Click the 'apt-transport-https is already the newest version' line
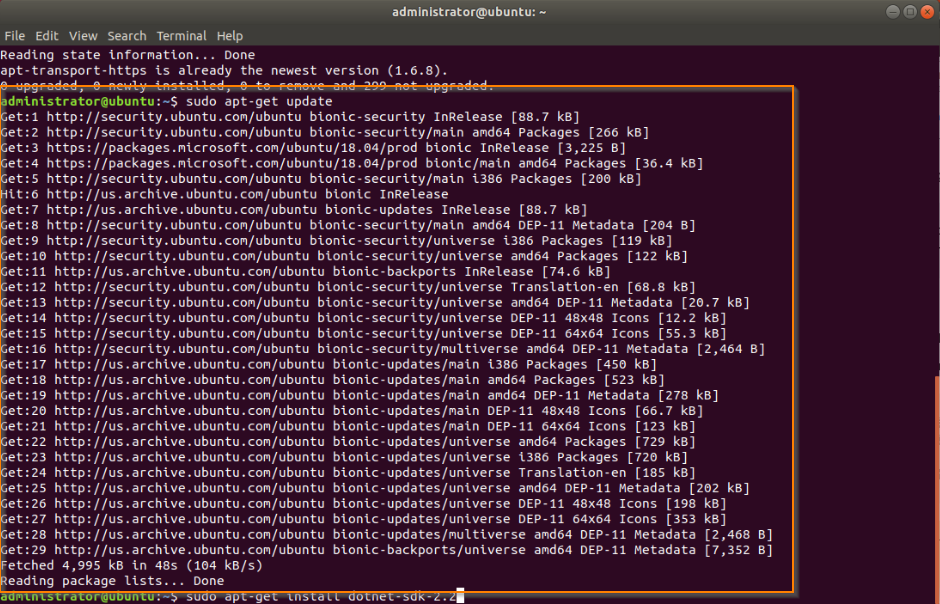The width and height of the screenshot is (940, 604). click(x=224, y=71)
